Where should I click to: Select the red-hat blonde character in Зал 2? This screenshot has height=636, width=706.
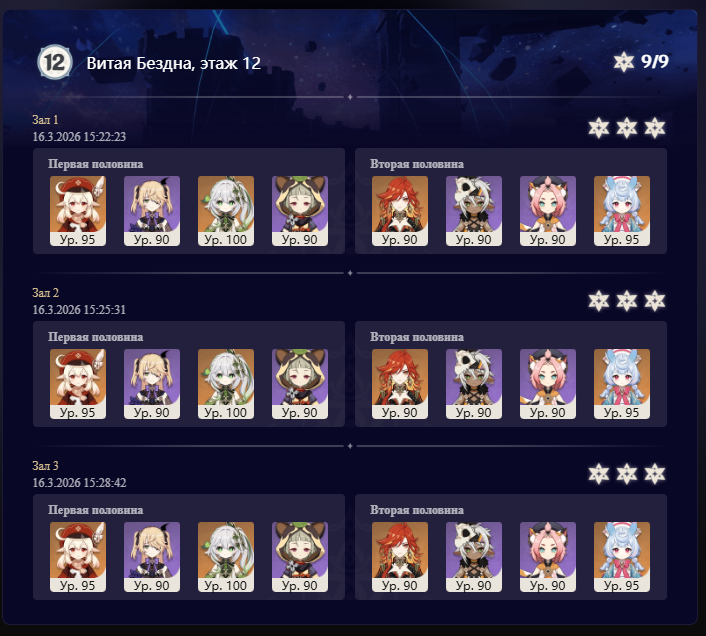click(78, 384)
